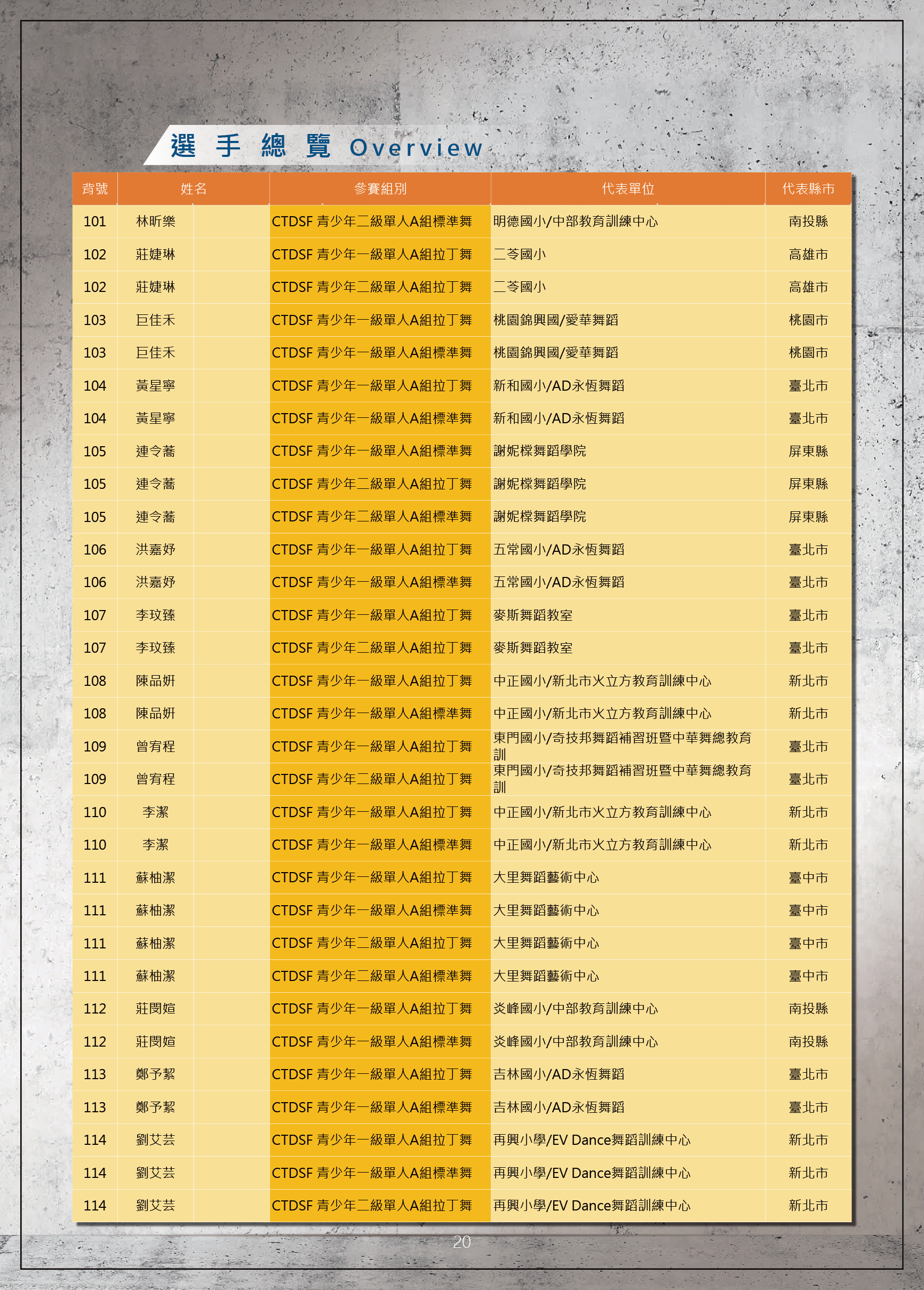Click the page title "選手總覽 Overview"
This screenshot has height=1290, width=924.
pos(327,147)
